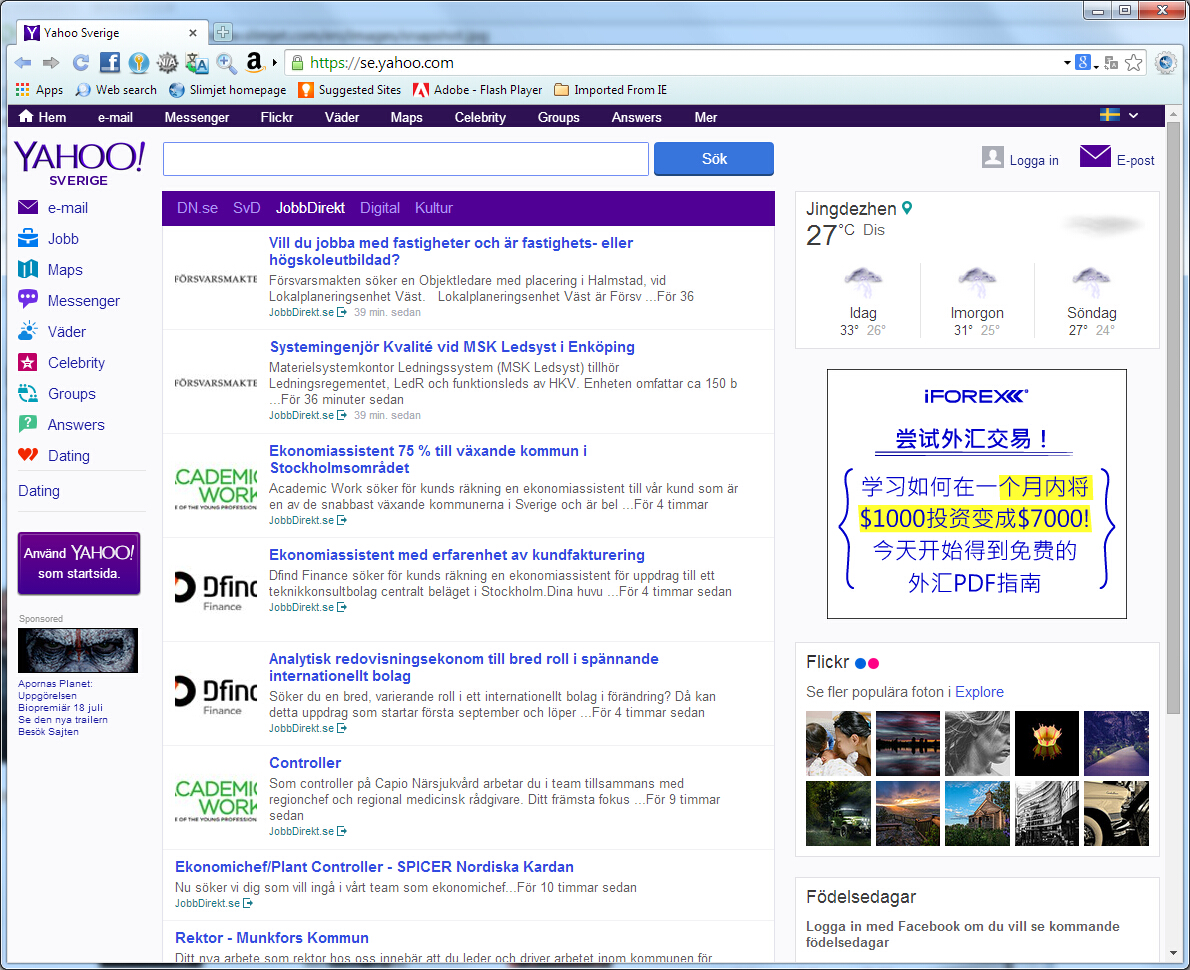This screenshot has height=970, width=1190.
Task: Click the E-post envelope icon in header
Action: click(x=1095, y=157)
